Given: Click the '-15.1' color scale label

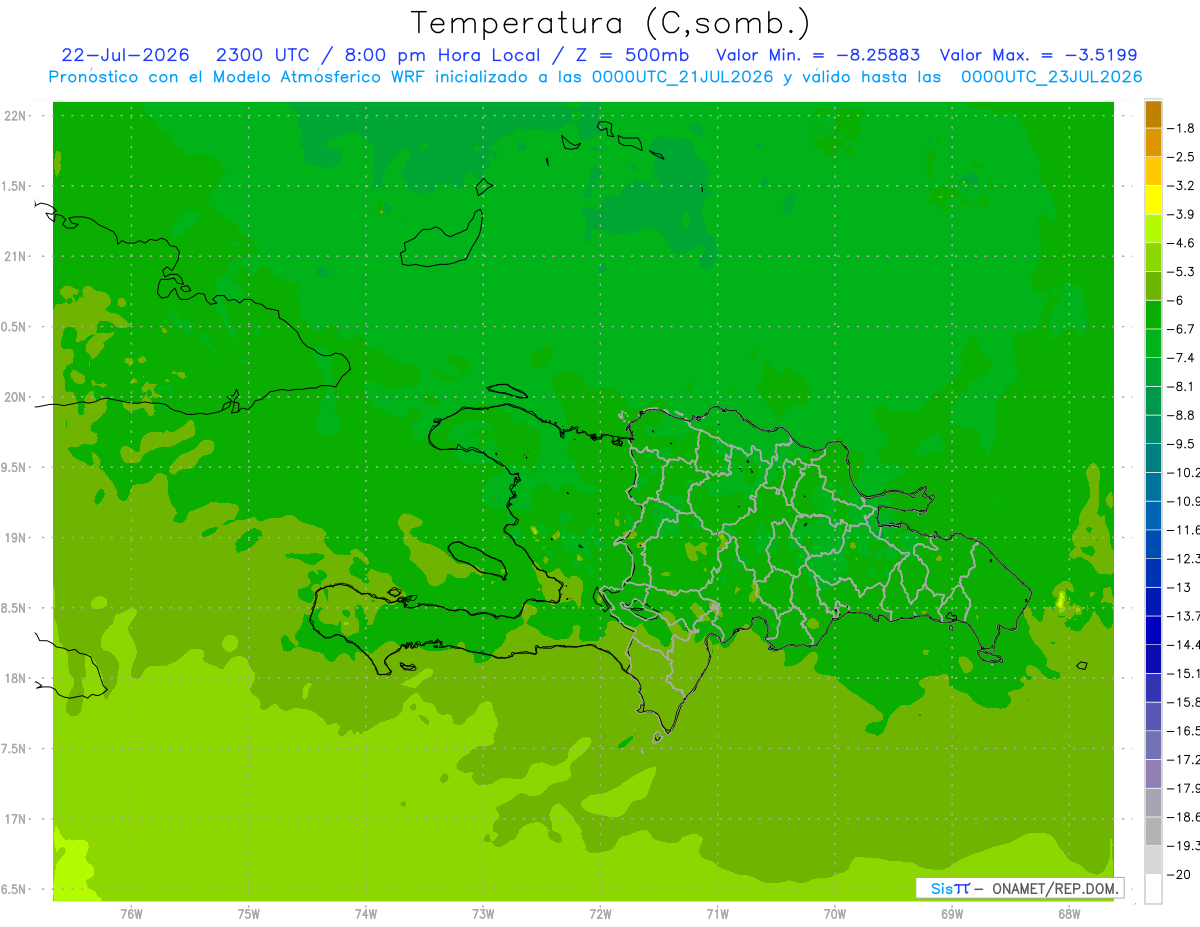Looking at the screenshot, I should point(1185,673).
